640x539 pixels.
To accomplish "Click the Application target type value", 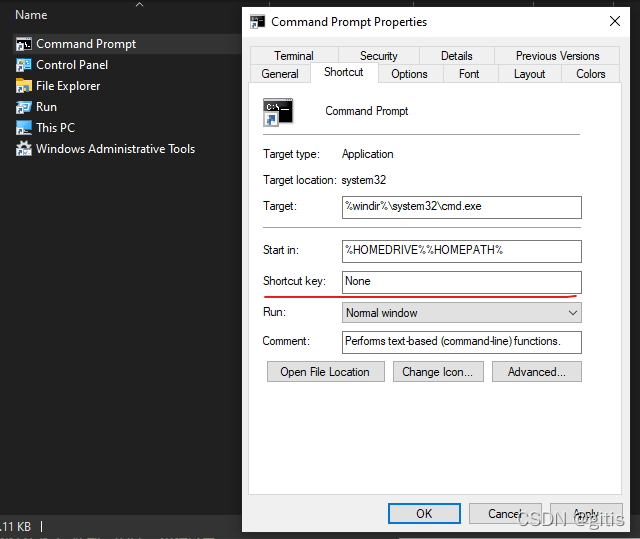I will pyautogui.click(x=367, y=154).
